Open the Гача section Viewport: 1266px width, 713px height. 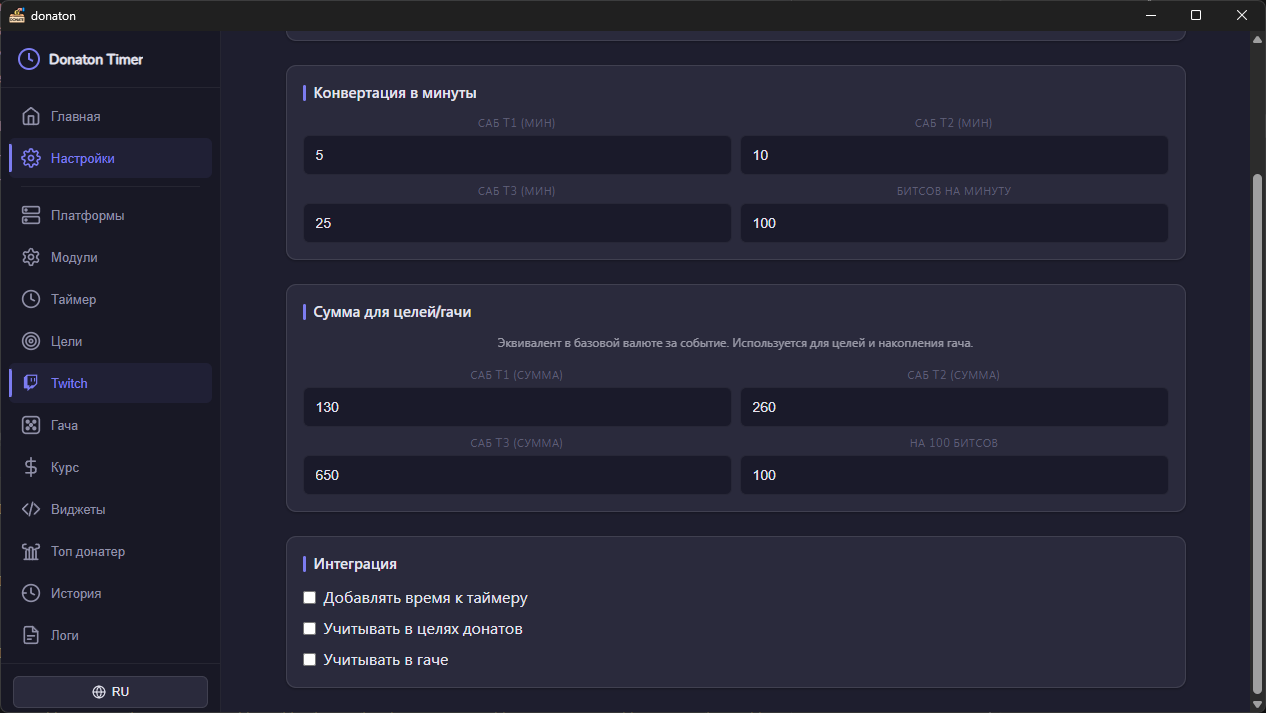pyautogui.click(x=110, y=425)
